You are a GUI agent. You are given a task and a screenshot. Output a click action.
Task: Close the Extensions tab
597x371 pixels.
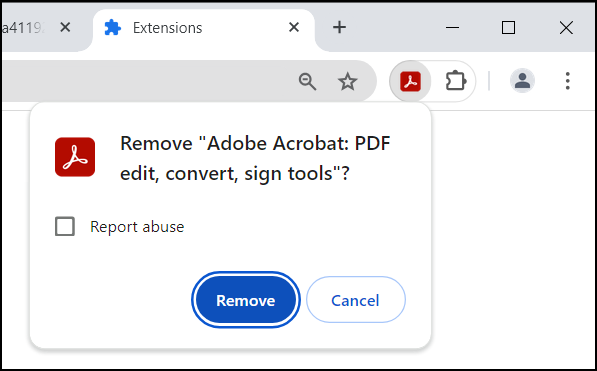click(x=294, y=27)
